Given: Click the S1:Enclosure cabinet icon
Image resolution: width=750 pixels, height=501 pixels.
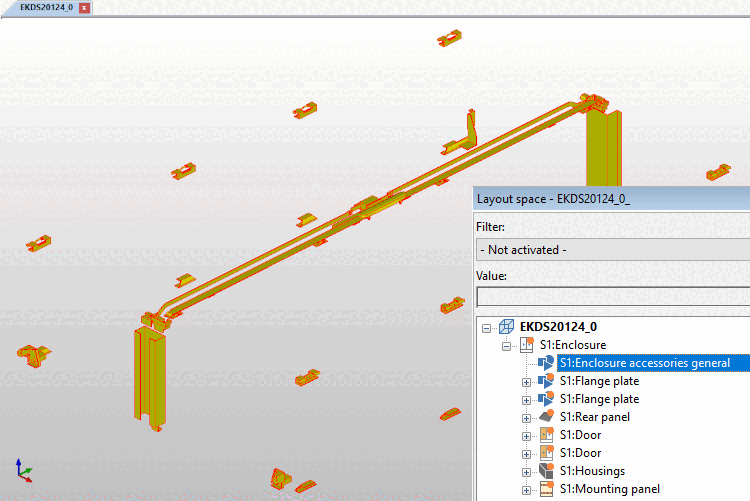Looking at the screenshot, I should tap(527, 345).
